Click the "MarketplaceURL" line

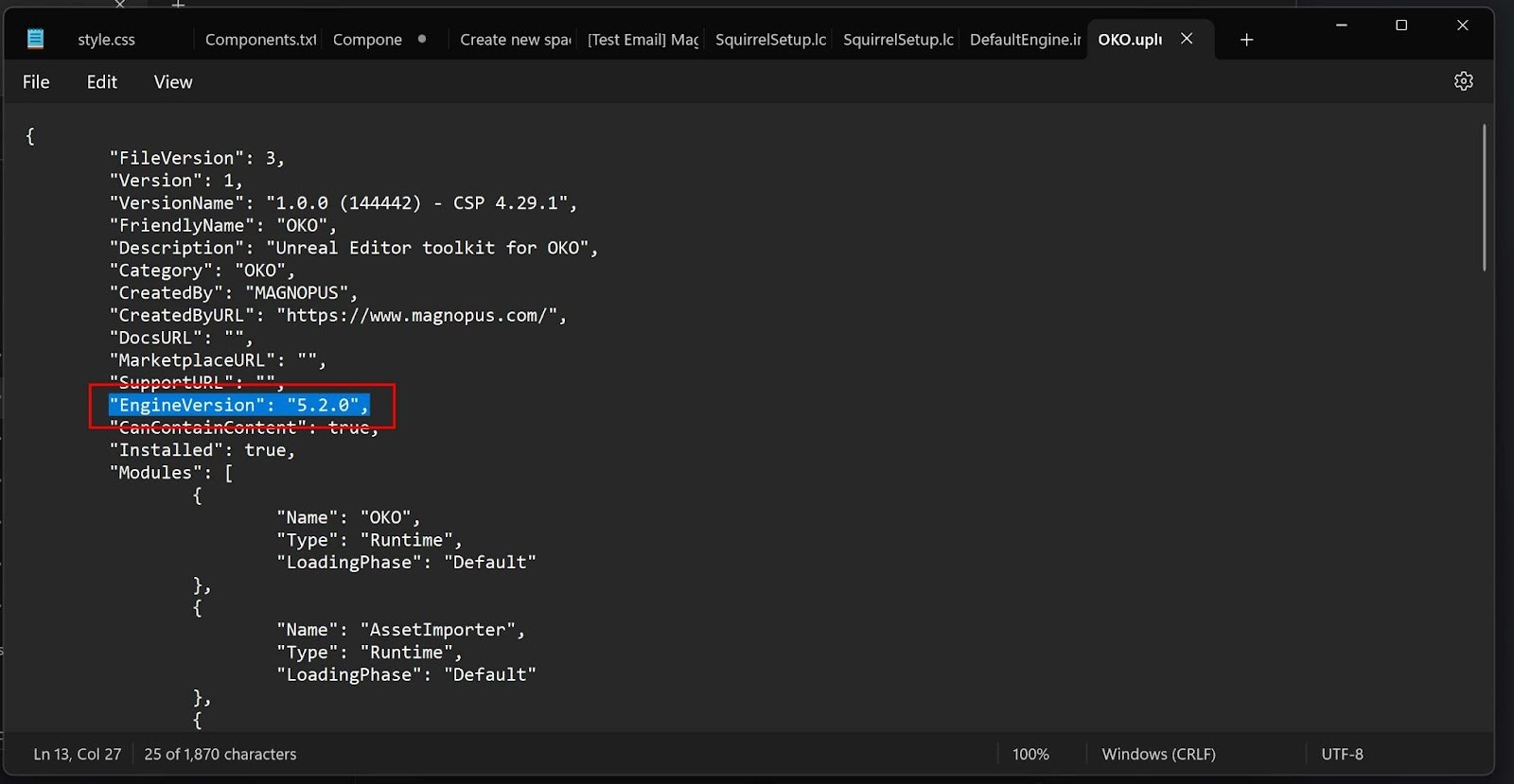tap(218, 360)
